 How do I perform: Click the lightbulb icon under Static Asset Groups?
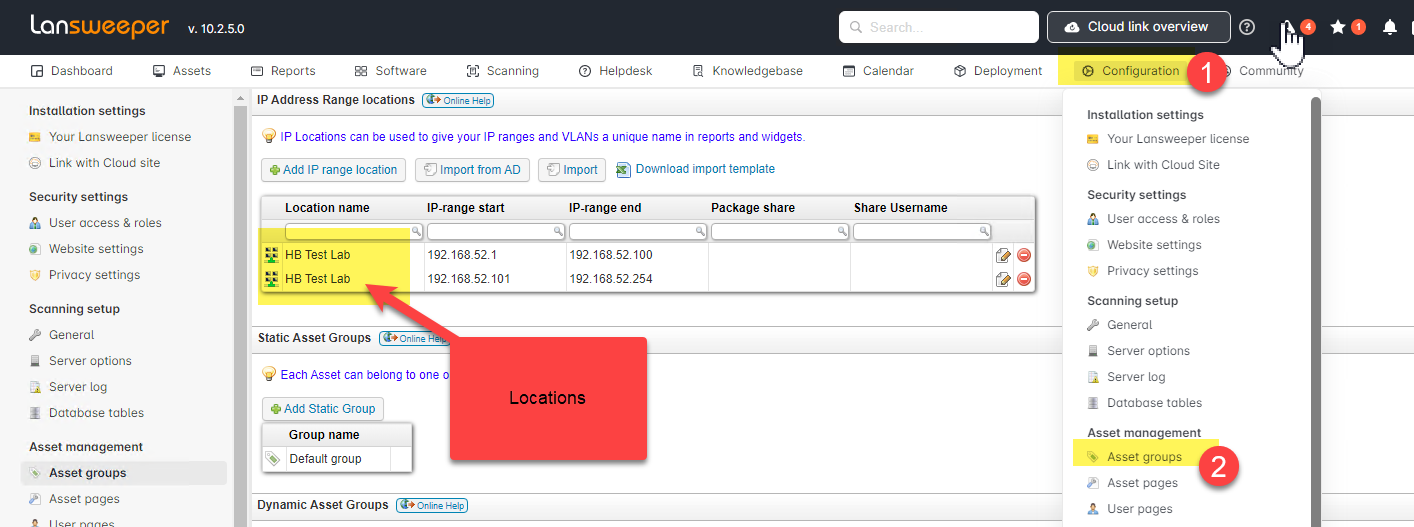[x=268, y=375]
